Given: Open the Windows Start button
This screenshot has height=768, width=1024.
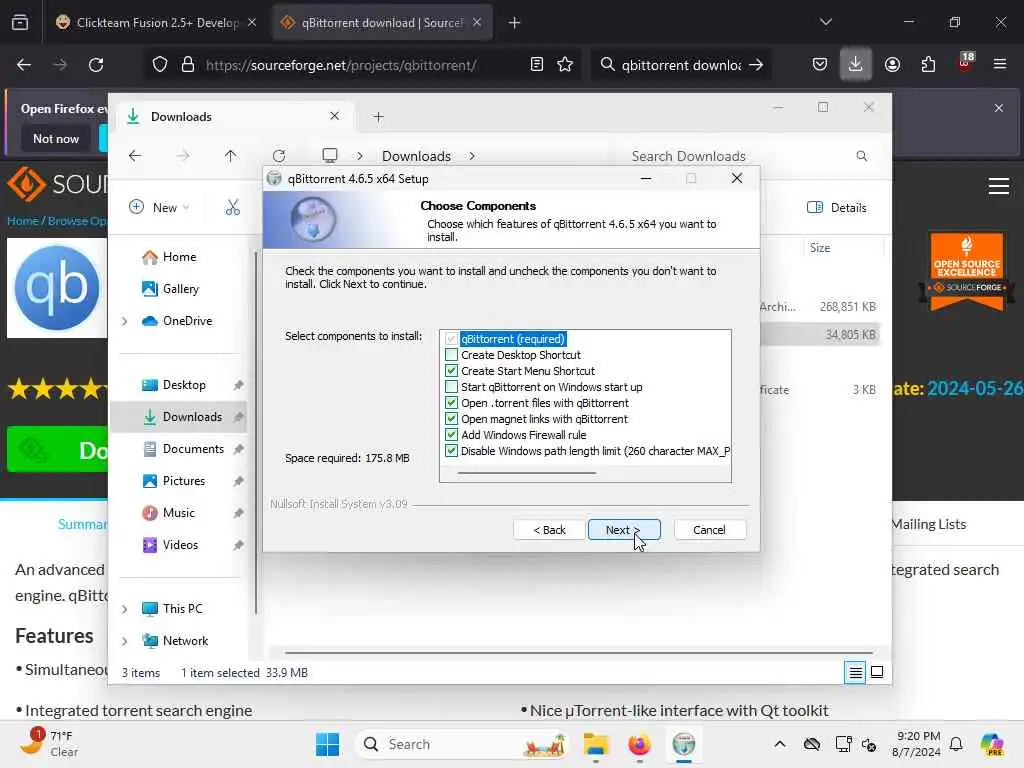Looking at the screenshot, I should (327, 744).
